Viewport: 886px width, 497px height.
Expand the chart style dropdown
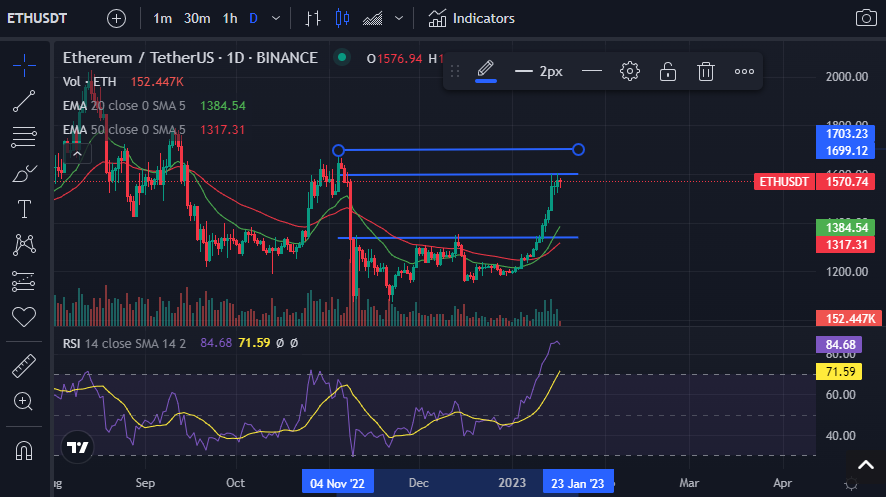[x=399, y=19]
